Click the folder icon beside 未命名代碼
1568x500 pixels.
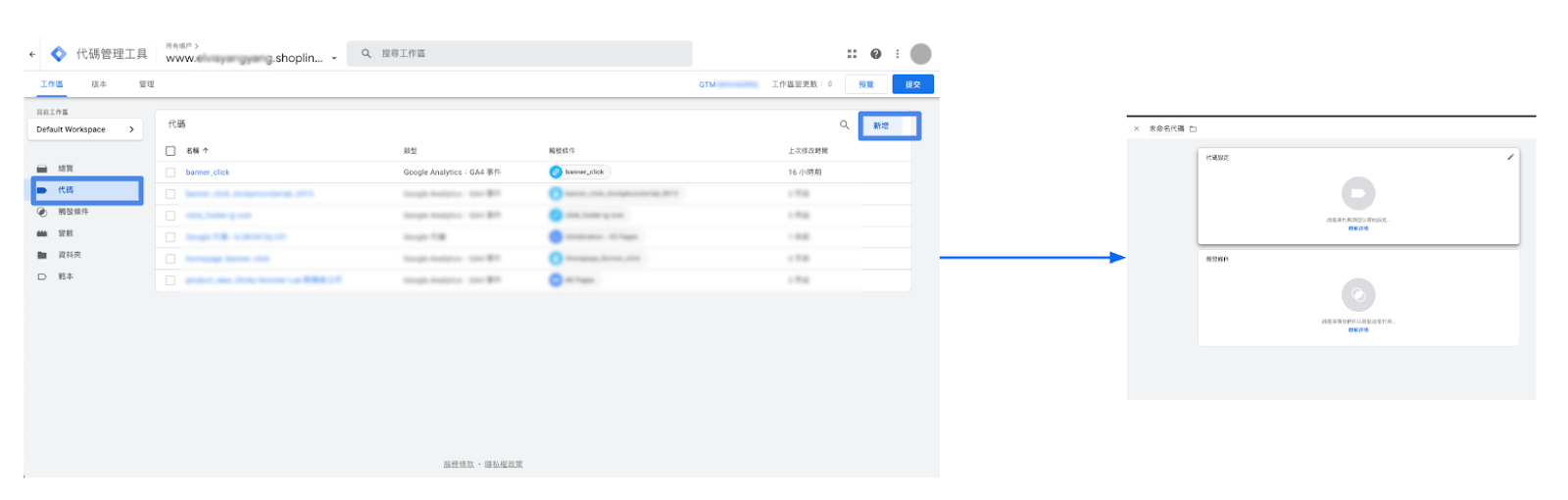click(x=1193, y=128)
